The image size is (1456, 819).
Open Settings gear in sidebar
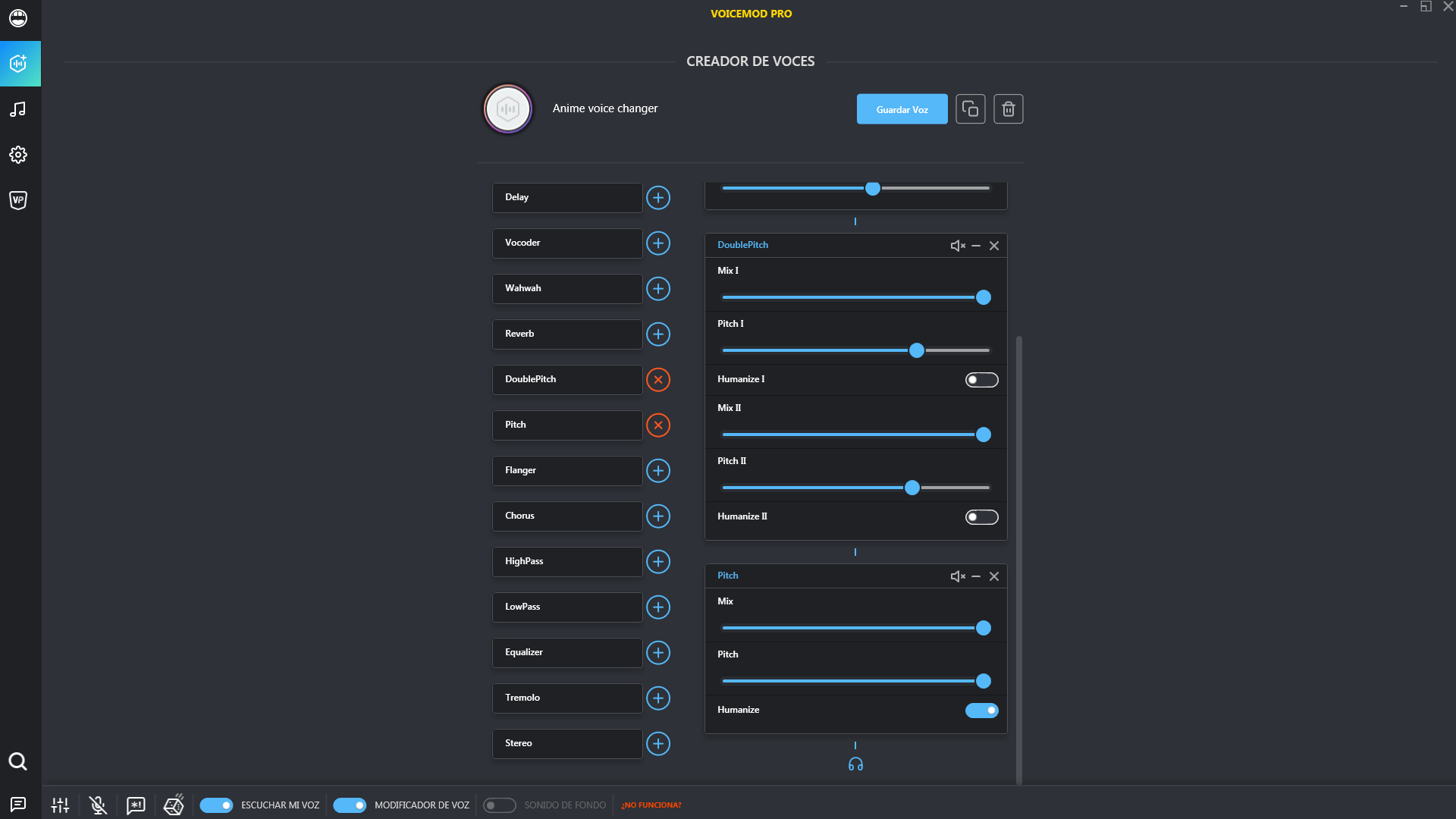(18, 155)
